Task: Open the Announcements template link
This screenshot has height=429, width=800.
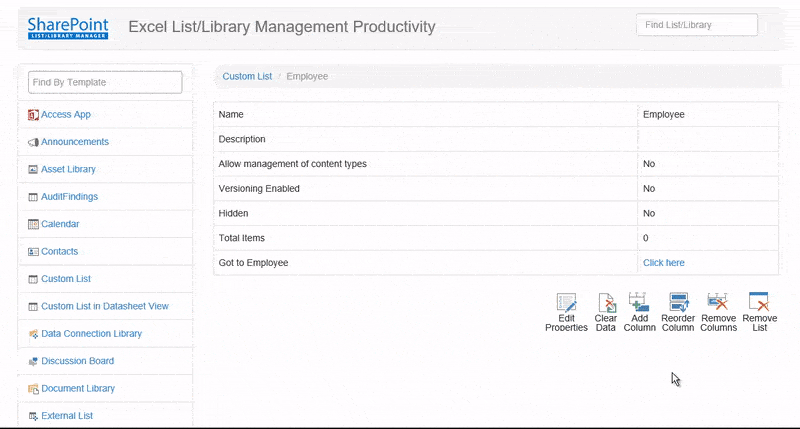Action: (75, 142)
